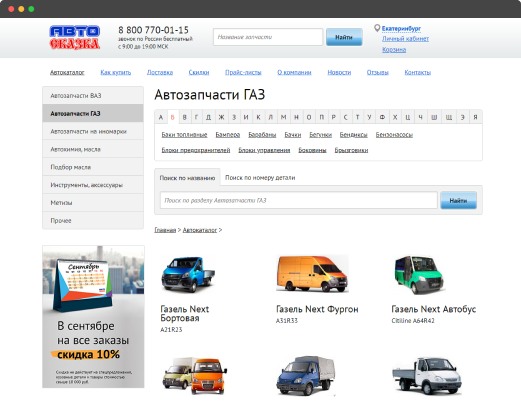
Task: Open Личный кабинет link
Action: pyautogui.click(x=405, y=39)
